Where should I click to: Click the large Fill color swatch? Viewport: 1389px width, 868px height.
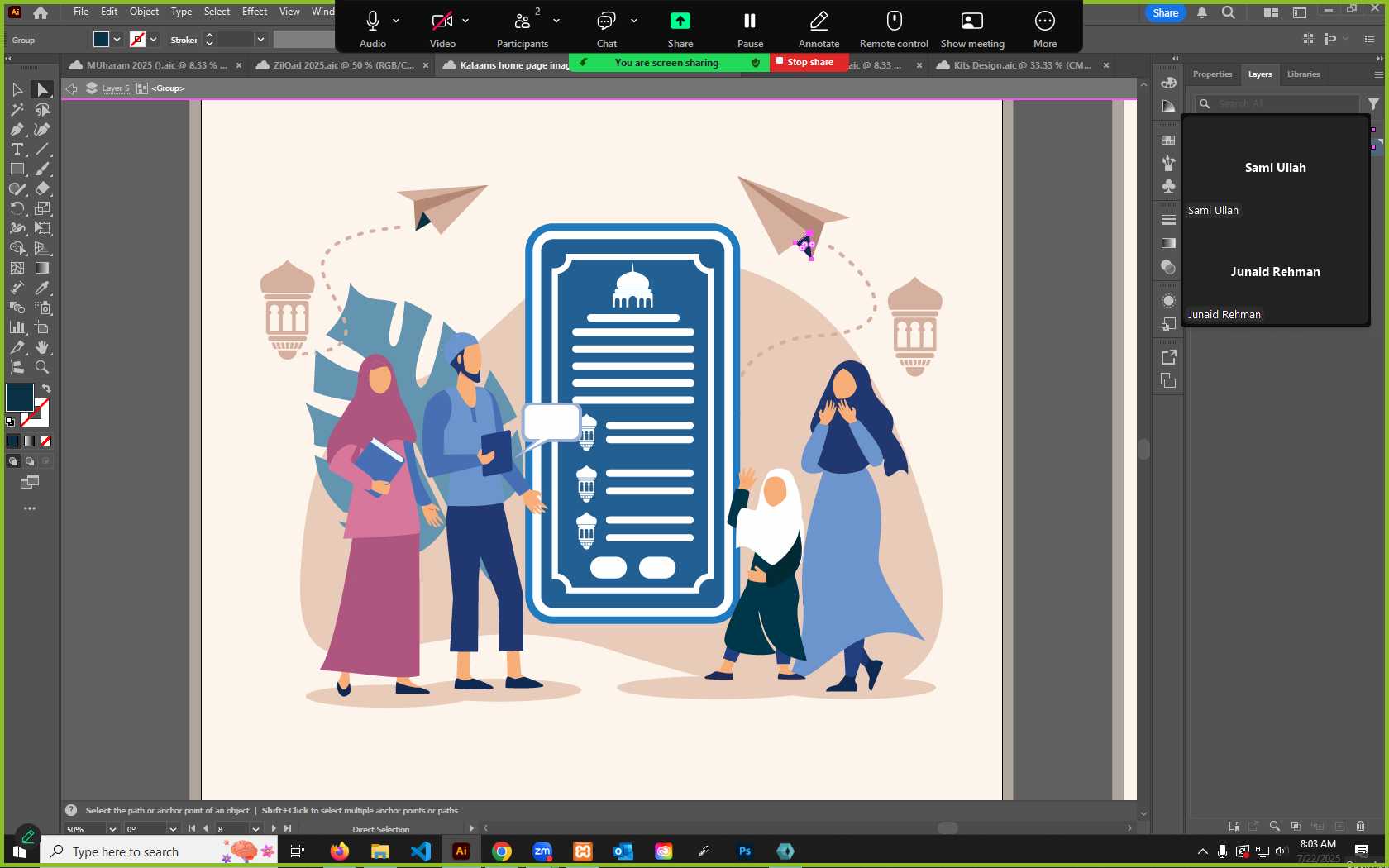click(x=19, y=398)
